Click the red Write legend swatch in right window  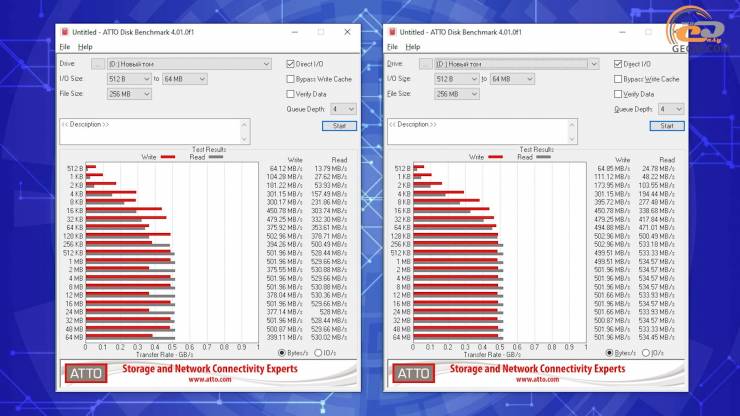click(496, 157)
